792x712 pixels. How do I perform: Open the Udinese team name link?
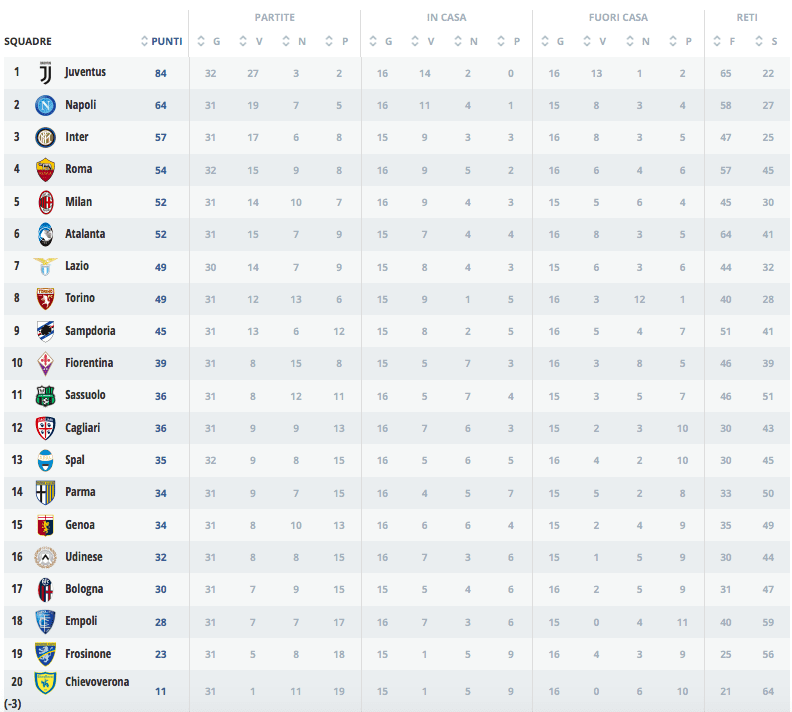tap(84, 557)
